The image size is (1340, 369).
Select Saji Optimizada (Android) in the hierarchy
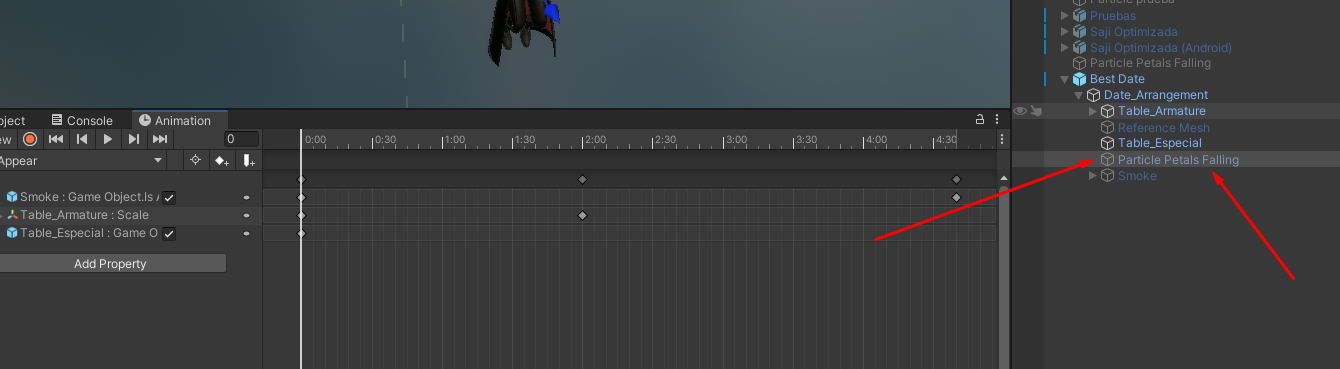pos(1161,48)
